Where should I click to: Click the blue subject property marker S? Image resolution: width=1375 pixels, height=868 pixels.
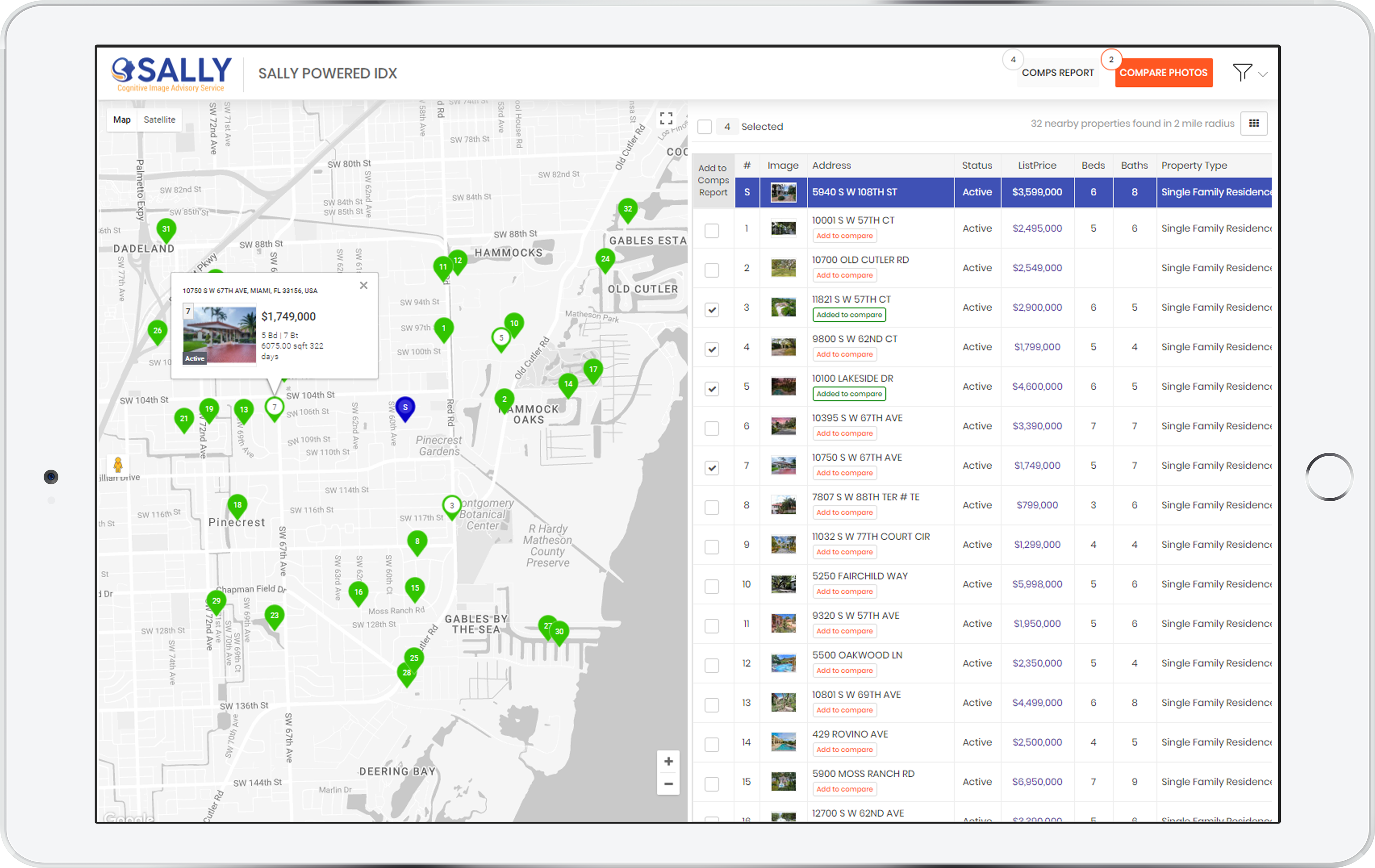(405, 408)
